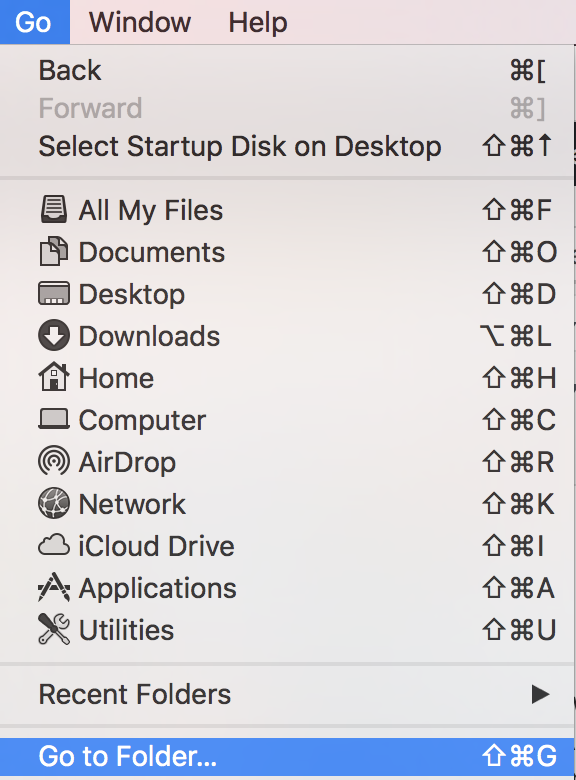Click the Desktop screen icon
The height and width of the screenshot is (780, 576).
(x=54, y=293)
